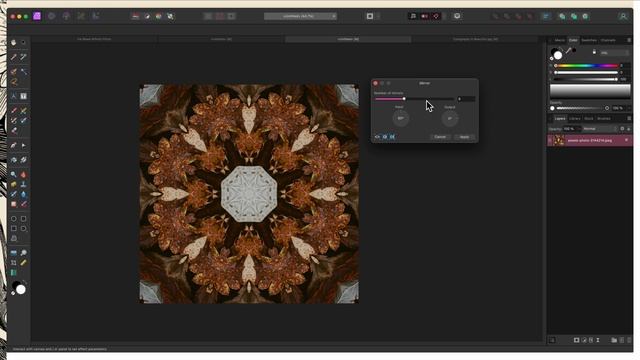This screenshot has height=360, width=640.
Task: Click the Input angle dial in Mirror dialog
Action: 400,118
